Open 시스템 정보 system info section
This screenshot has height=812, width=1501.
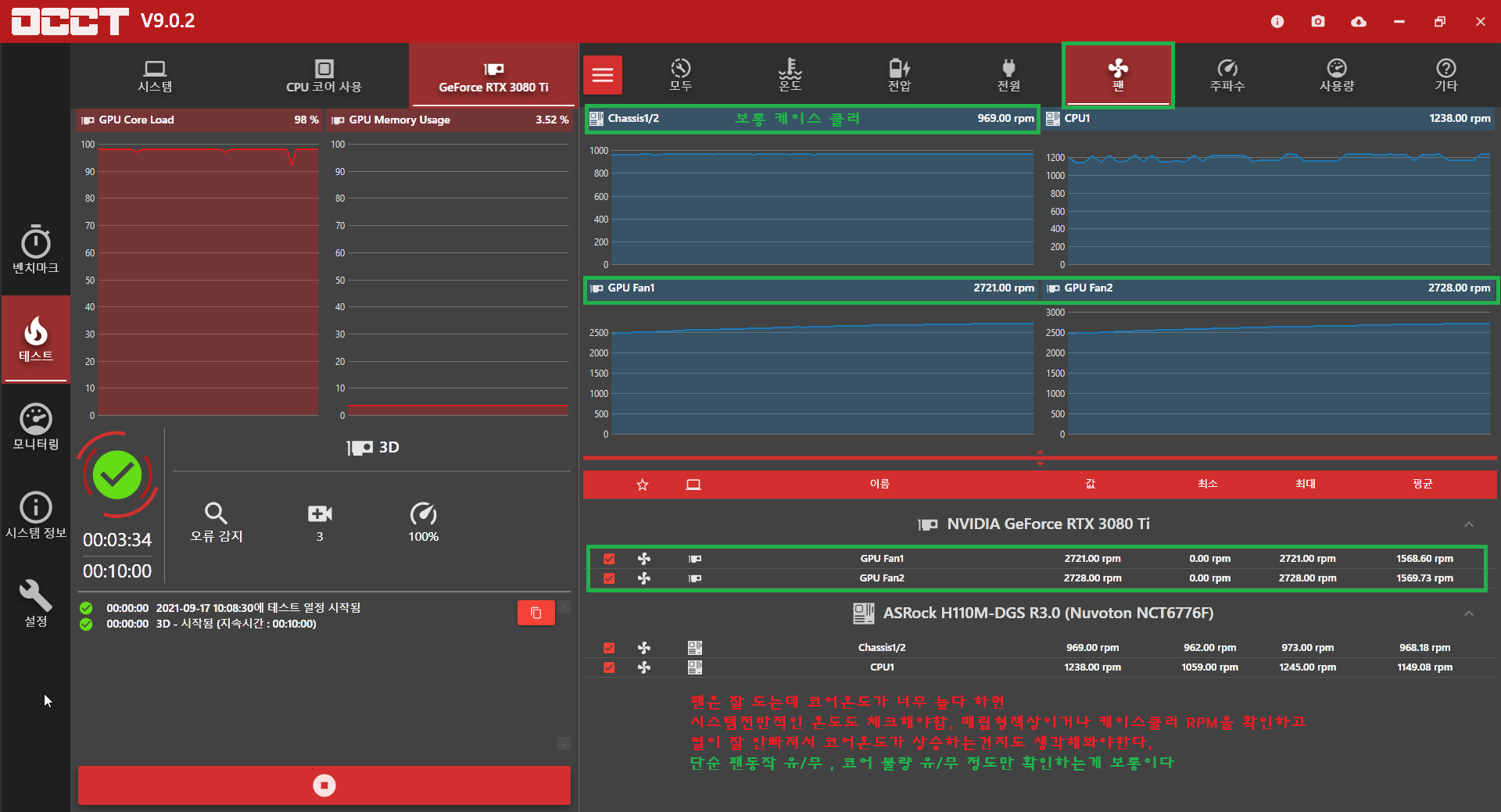(36, 515)
